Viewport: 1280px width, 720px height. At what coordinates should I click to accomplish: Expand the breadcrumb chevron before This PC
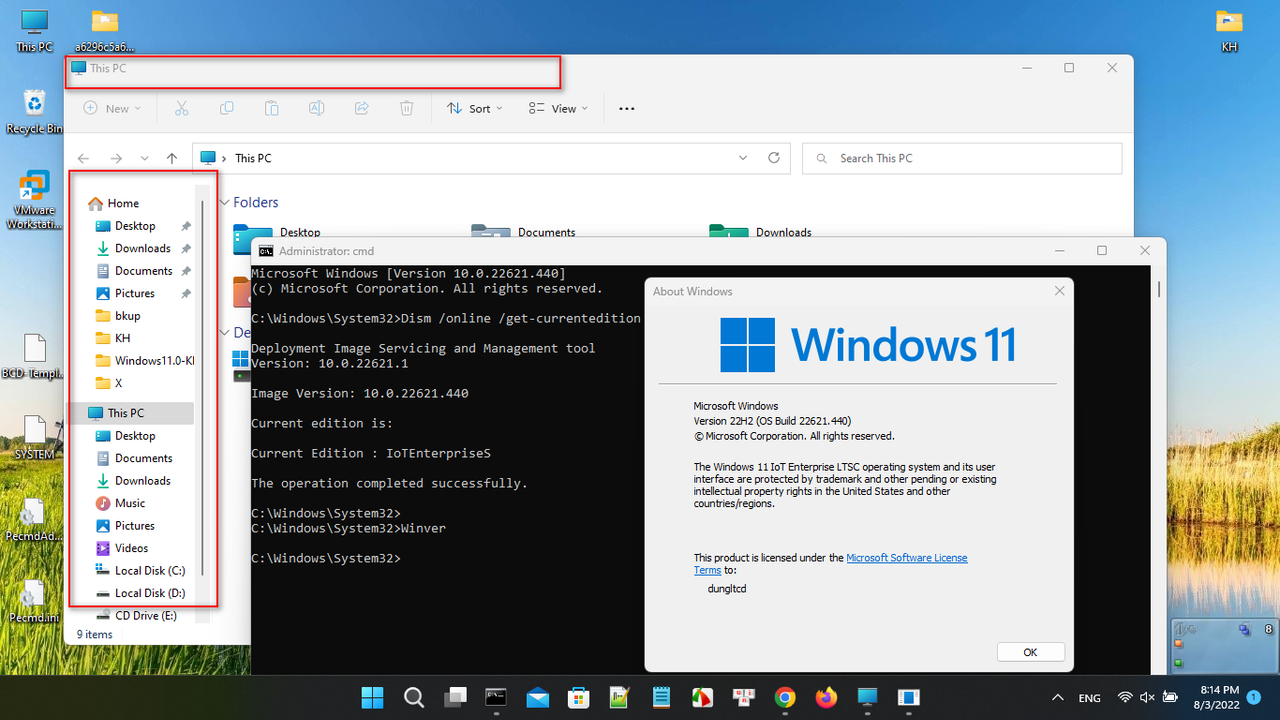pos(225,158)
